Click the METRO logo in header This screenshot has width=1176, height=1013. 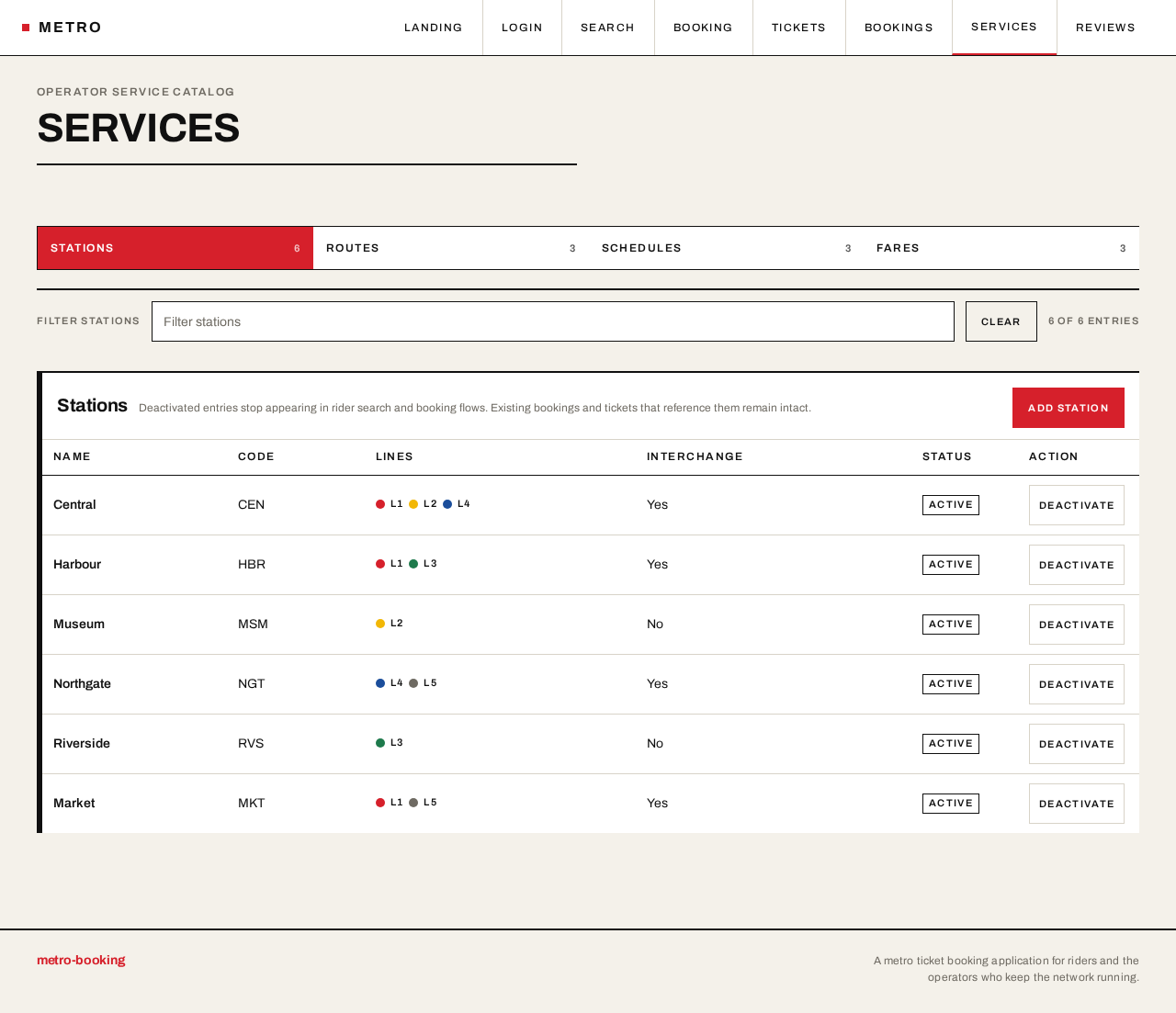62,28
